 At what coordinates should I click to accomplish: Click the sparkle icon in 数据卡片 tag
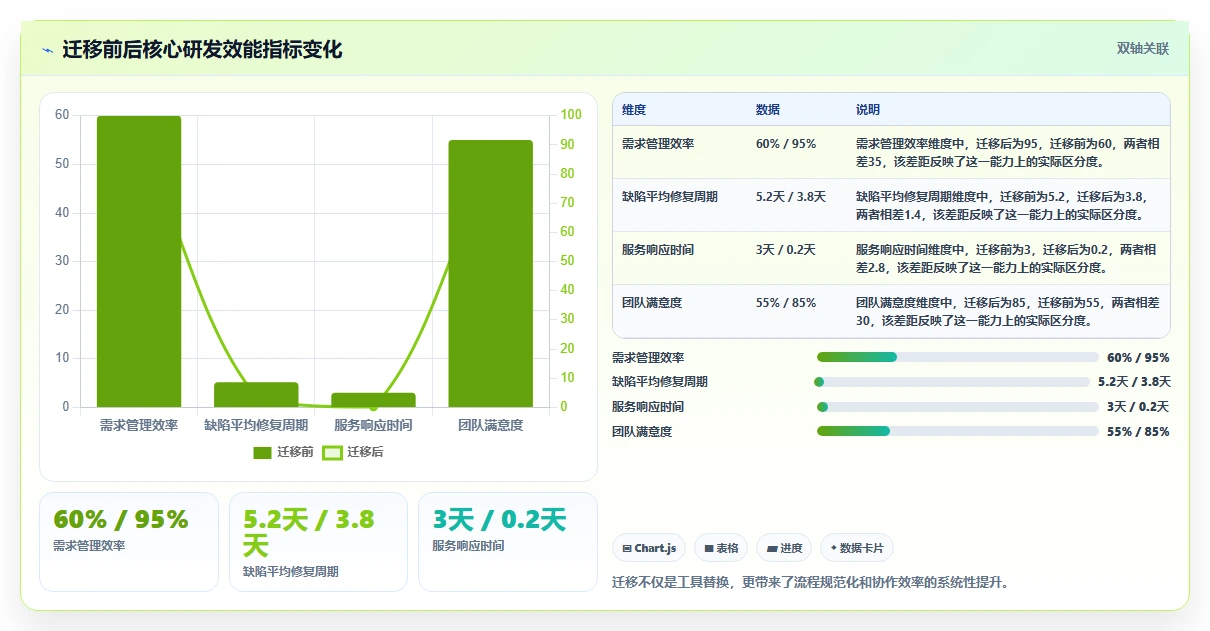point(833,548)
